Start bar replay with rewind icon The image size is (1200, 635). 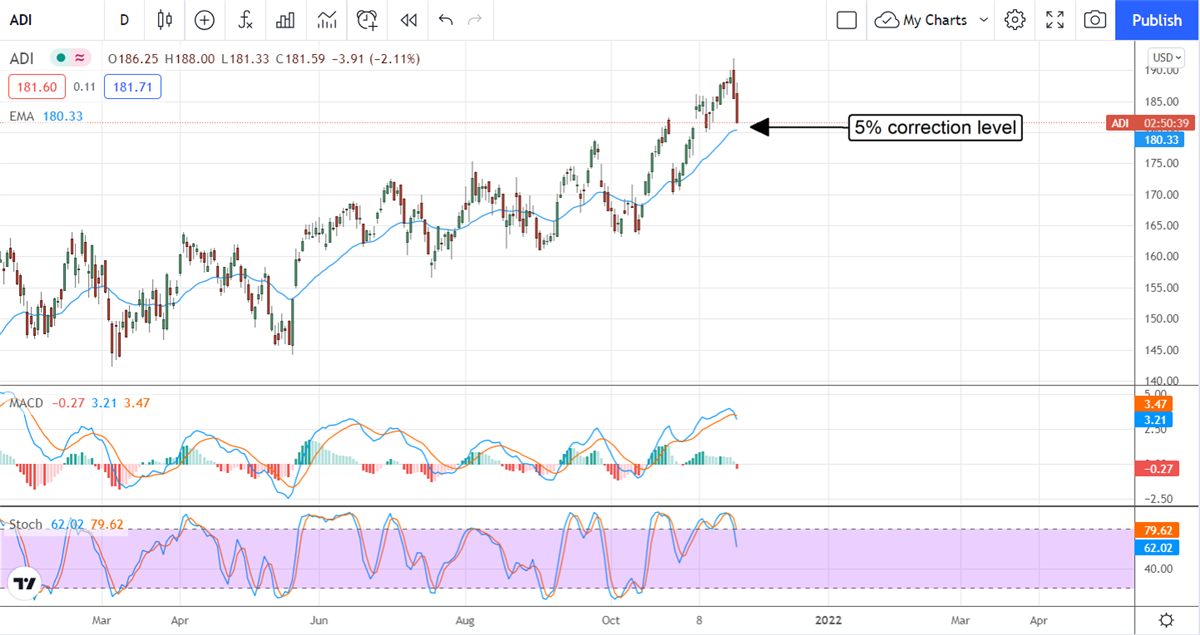pyautogui.click(x=408, y=19)
